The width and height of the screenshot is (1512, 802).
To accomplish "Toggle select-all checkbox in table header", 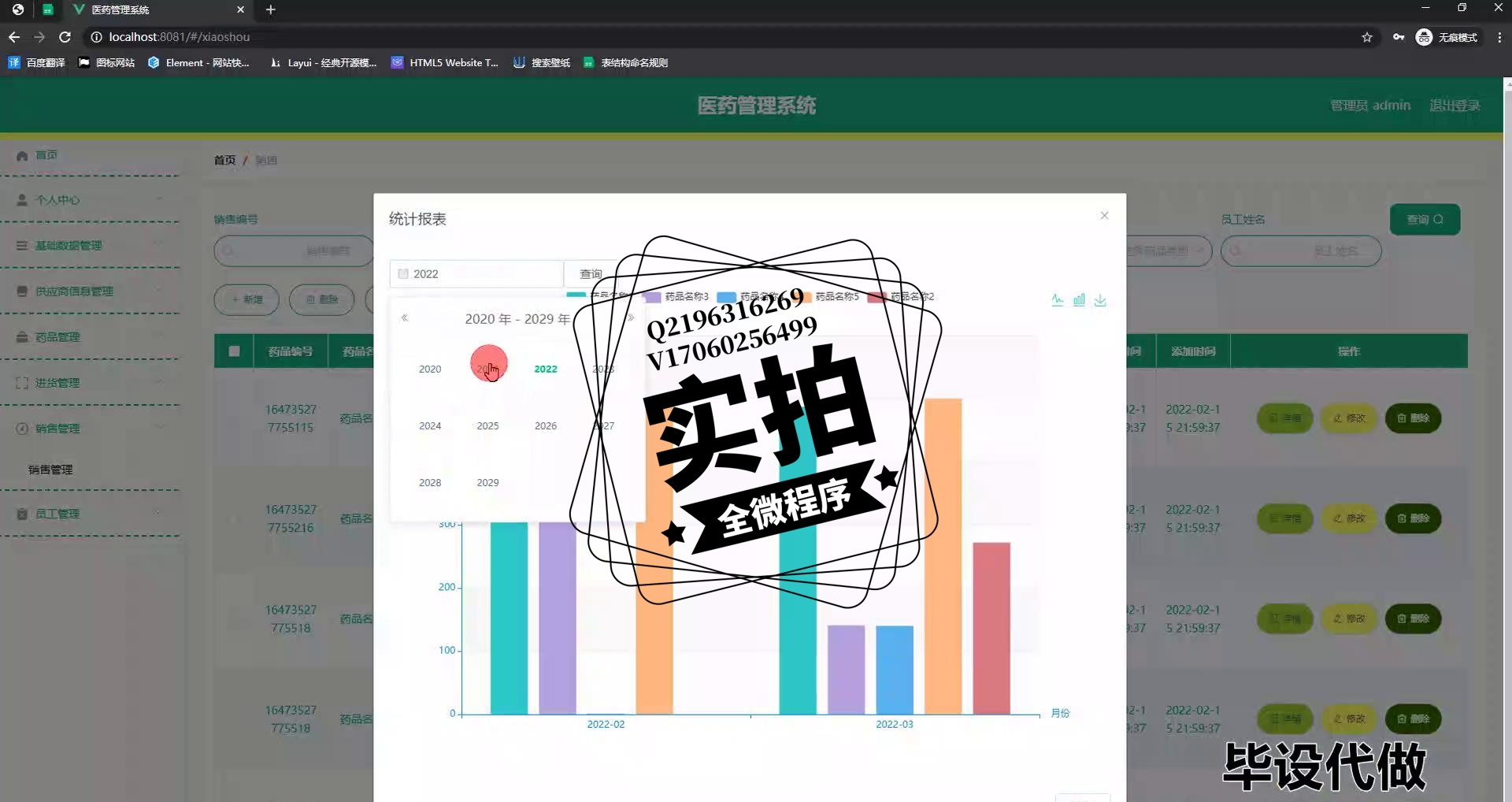I will [234, 351].
